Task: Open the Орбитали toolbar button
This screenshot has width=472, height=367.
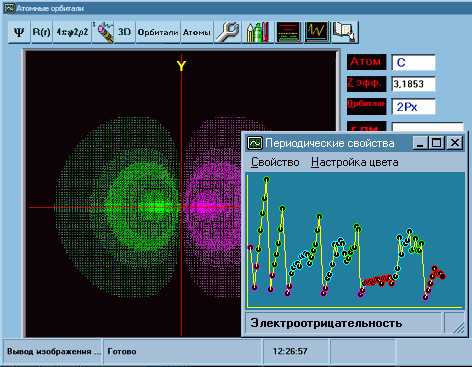Action: click(158, 32)
